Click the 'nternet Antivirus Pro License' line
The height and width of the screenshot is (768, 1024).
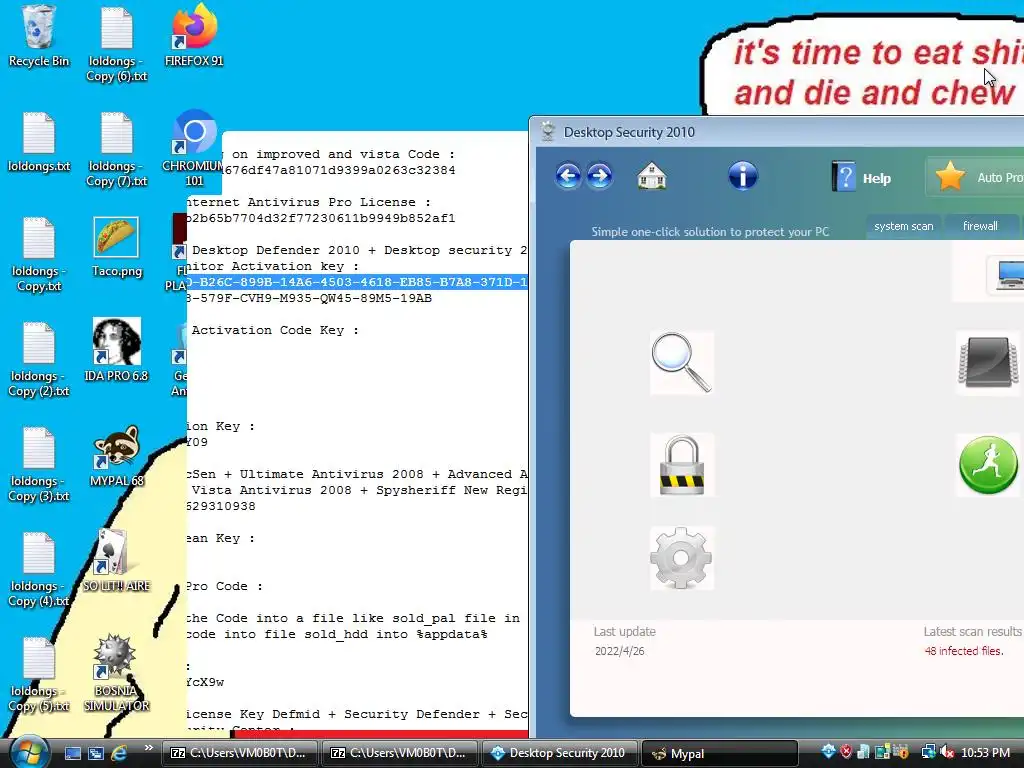pos(309,202)
